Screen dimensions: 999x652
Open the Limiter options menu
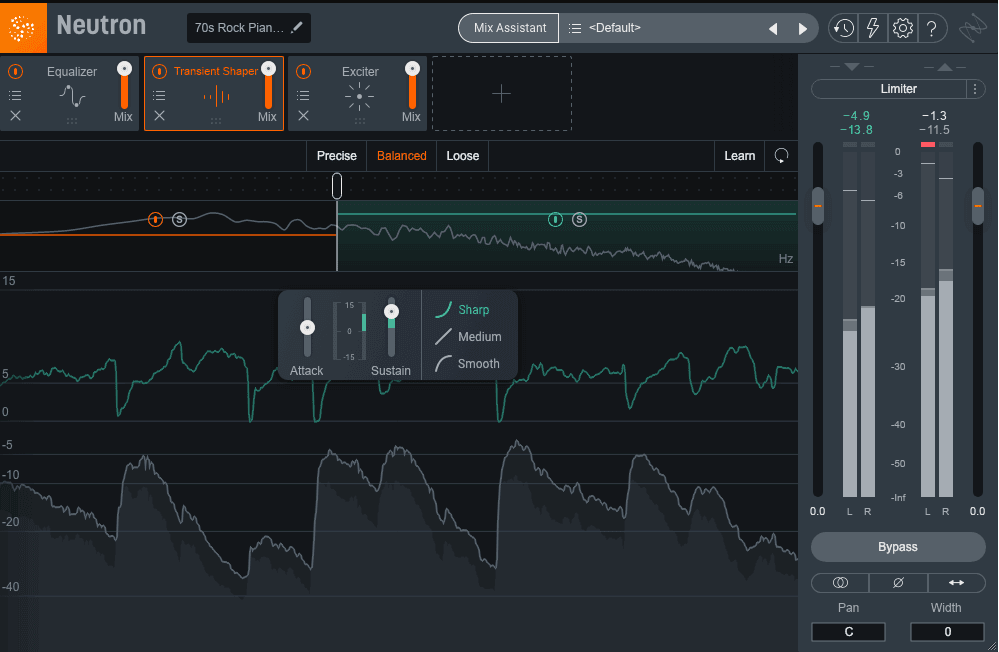tap(975, 89)
